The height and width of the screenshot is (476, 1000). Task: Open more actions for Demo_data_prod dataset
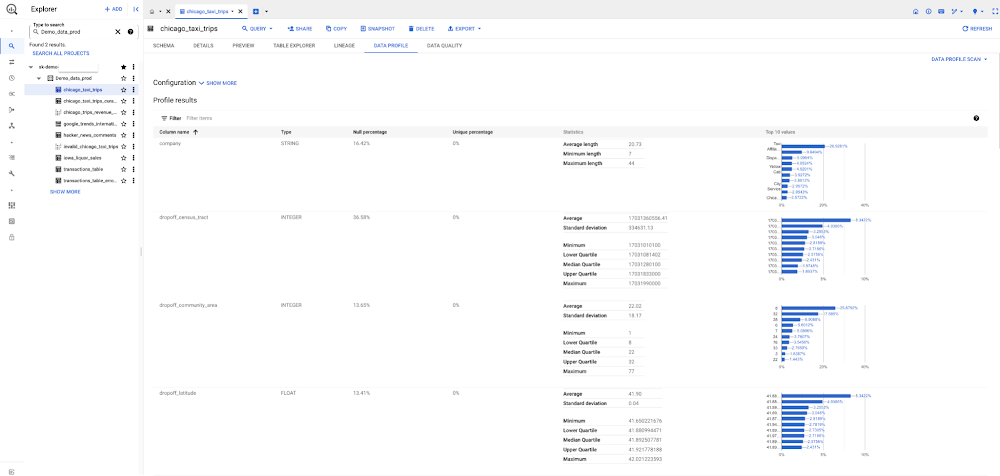coord(133,78)
